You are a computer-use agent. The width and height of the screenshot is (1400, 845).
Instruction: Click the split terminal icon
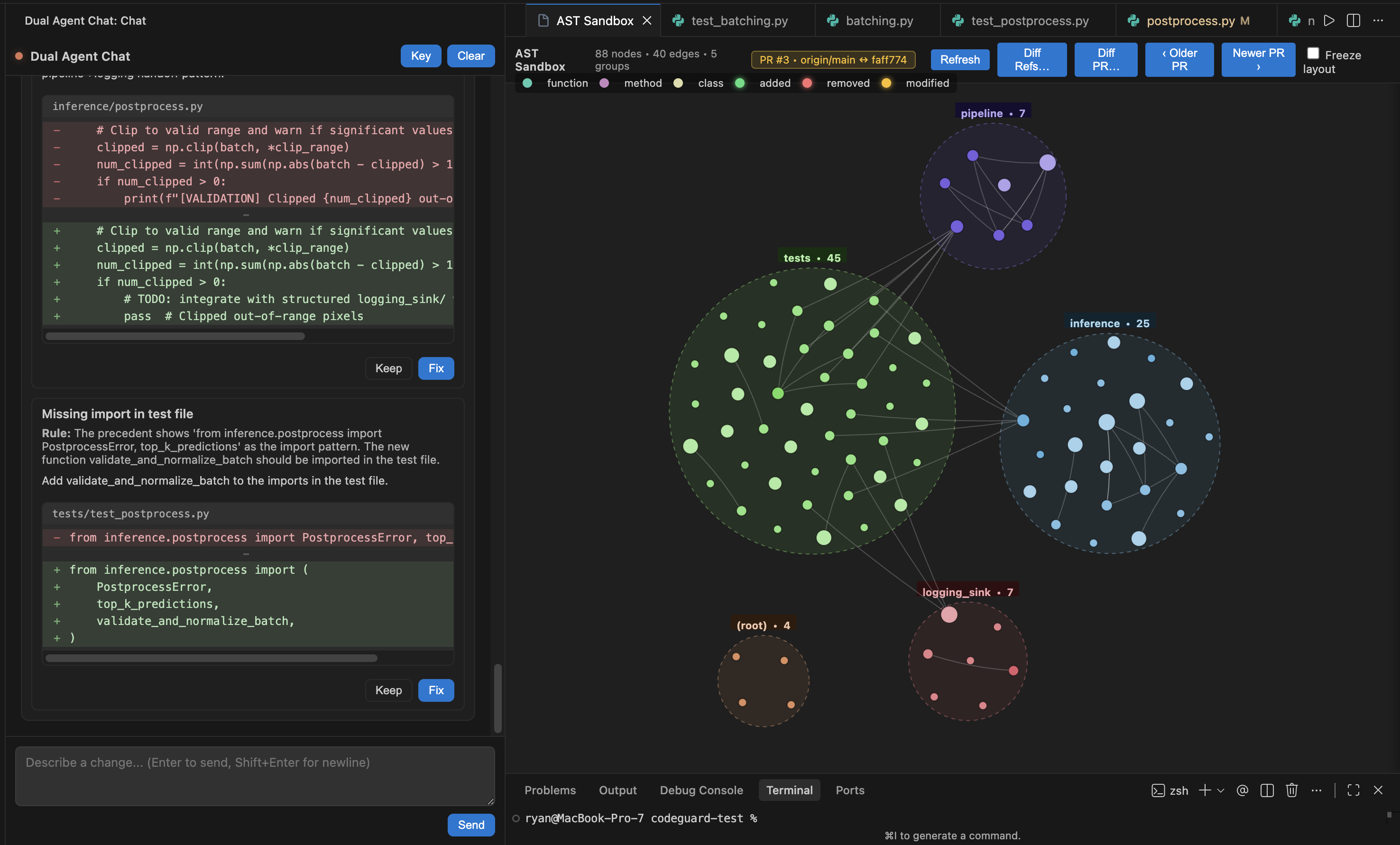pos(1266,790)
